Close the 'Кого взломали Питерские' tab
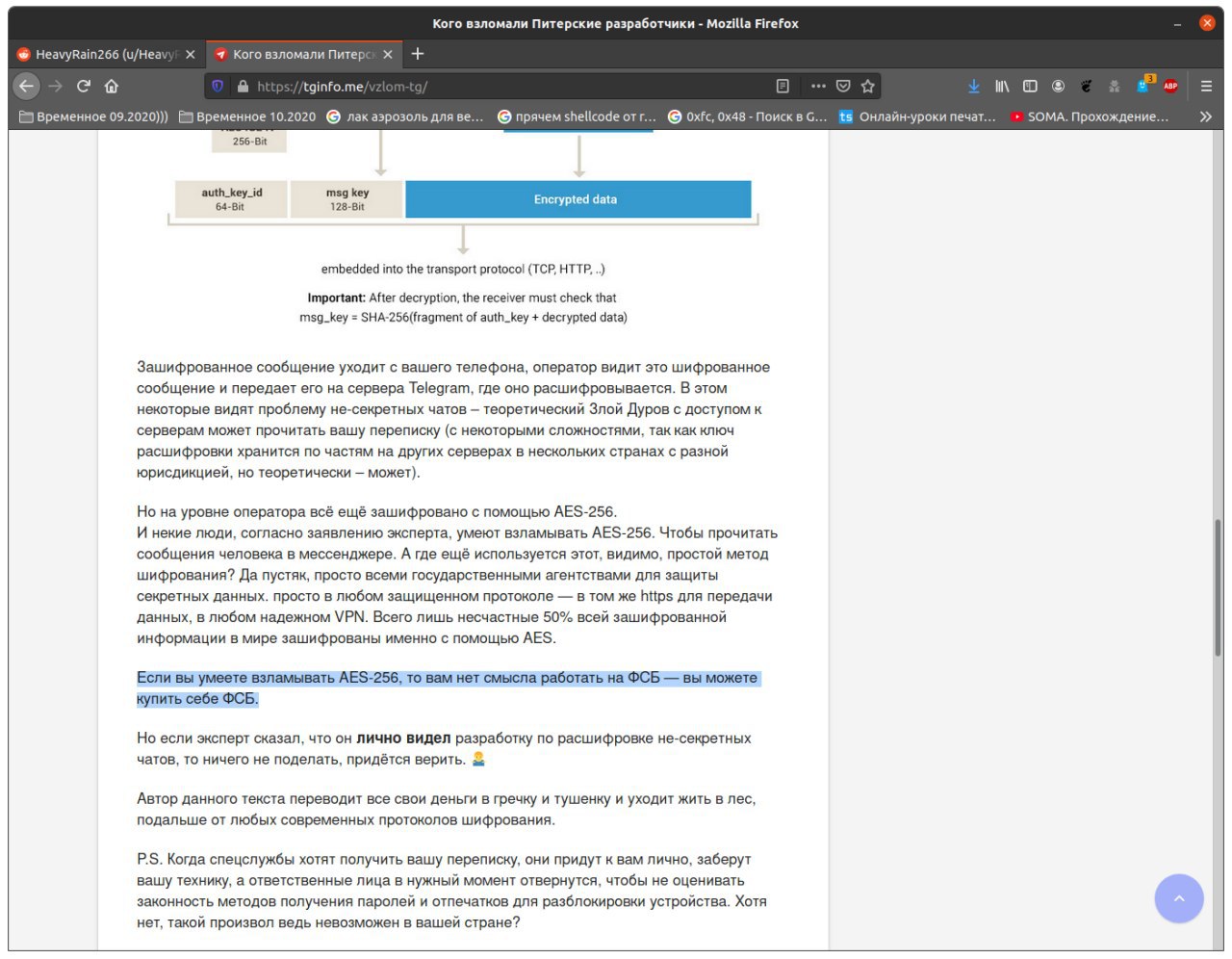Screen dimensions: 1232x959 [388, 55]
